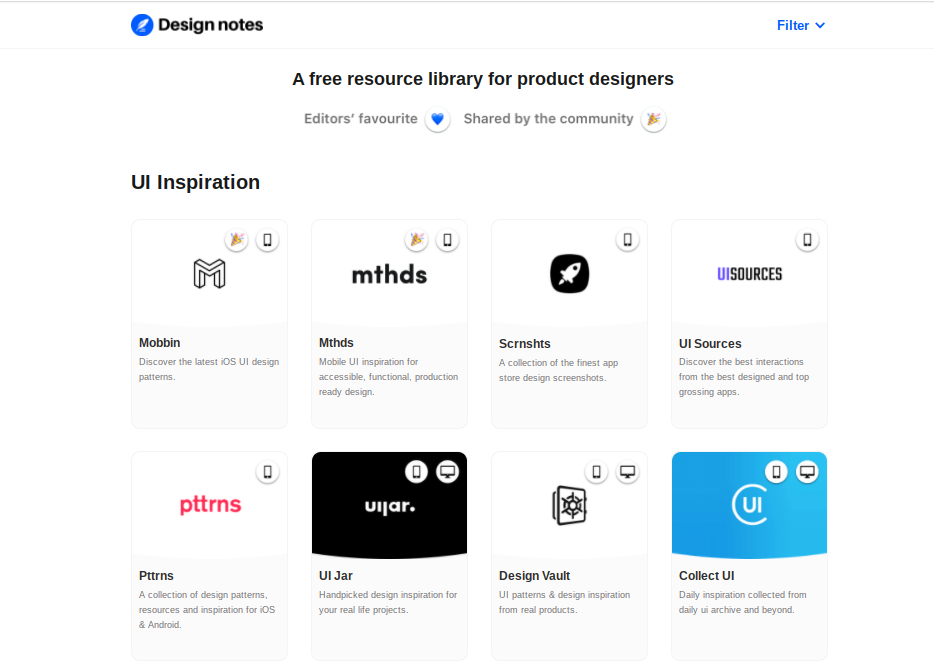Open the UISOURCES logo thumbnail
Screen dimensions: 934x666
coord(749,274)
